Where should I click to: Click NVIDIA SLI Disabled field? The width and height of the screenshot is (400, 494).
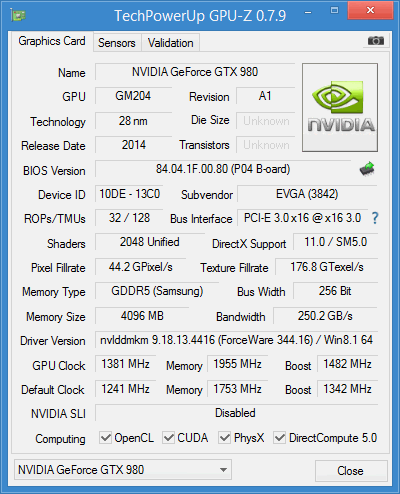pos(236,413)
